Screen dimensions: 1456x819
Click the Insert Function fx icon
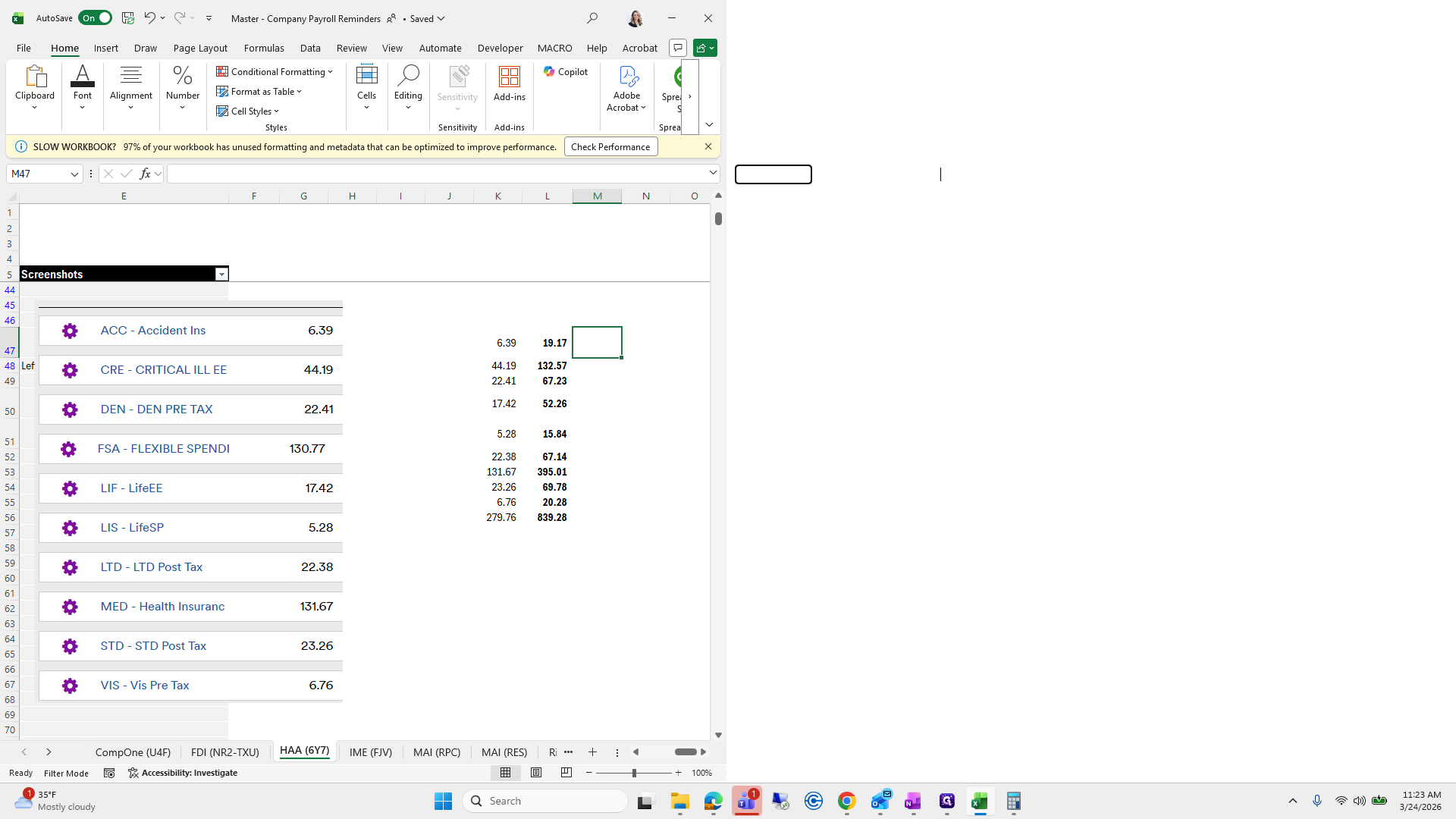coord(145,174)
